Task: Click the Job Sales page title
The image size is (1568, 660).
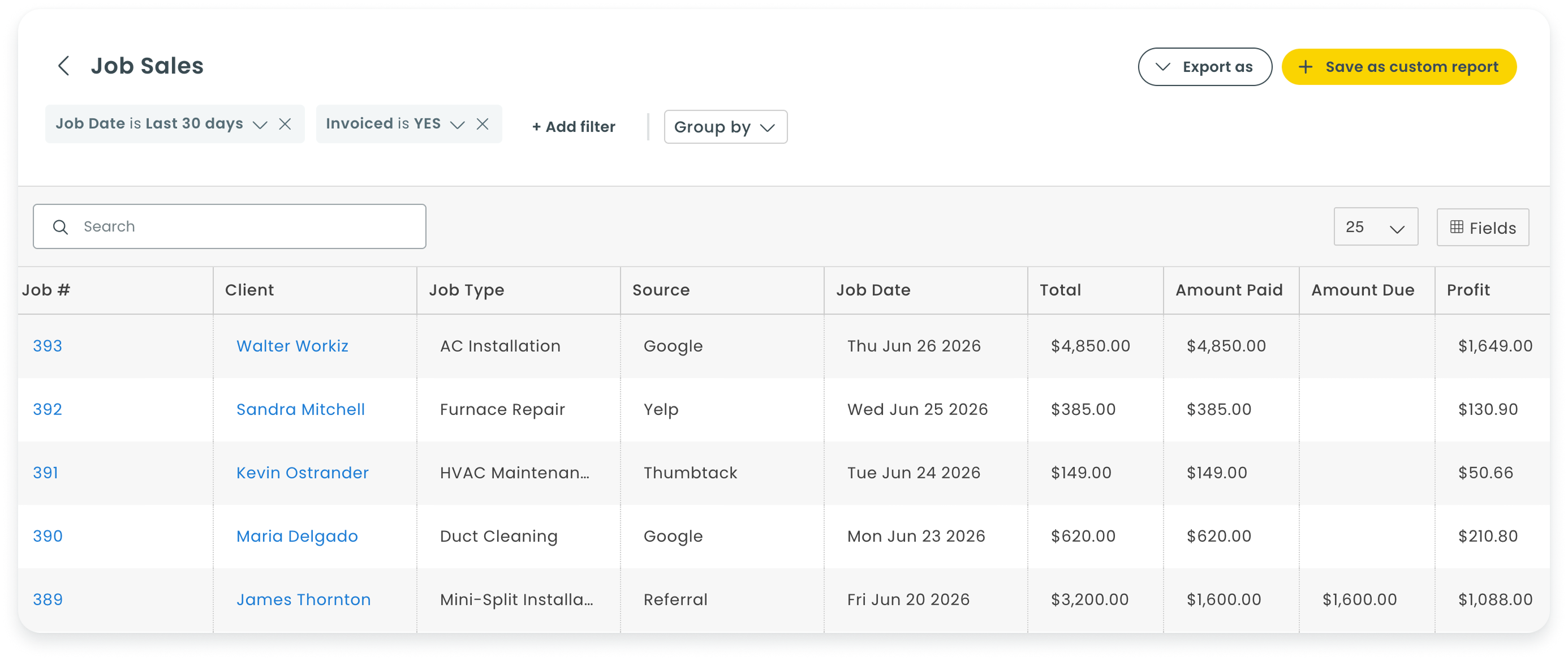Action: pyautogui.click(x=147, y=66)
